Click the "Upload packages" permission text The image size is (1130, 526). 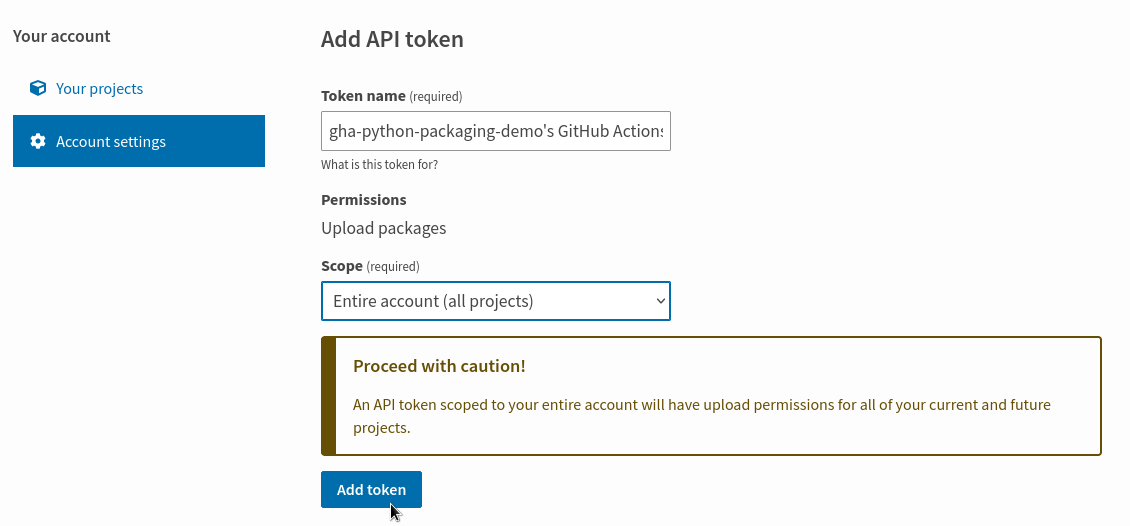(384, 228)
